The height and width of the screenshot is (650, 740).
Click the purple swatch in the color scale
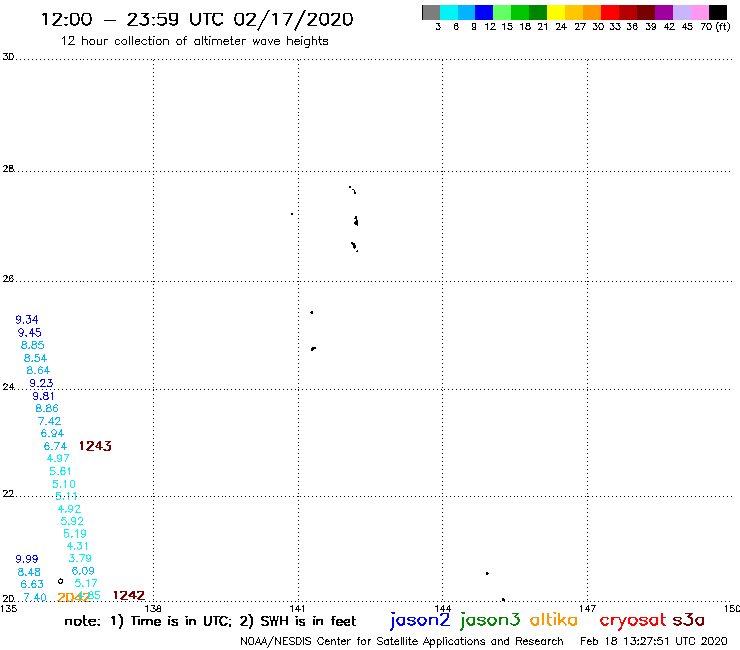(x=664, y=12)
